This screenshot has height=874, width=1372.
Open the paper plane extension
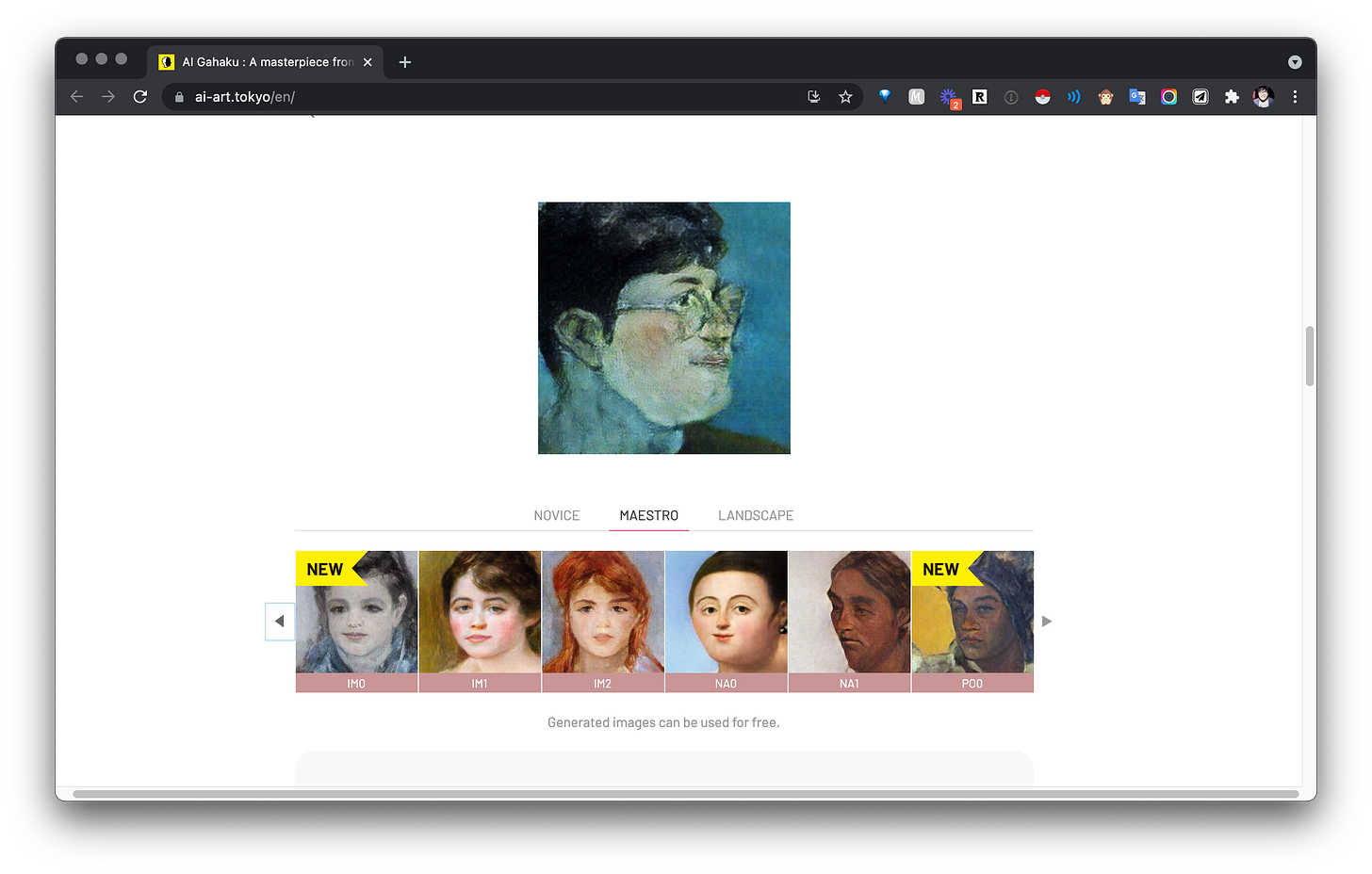(x=1200, y=97)
